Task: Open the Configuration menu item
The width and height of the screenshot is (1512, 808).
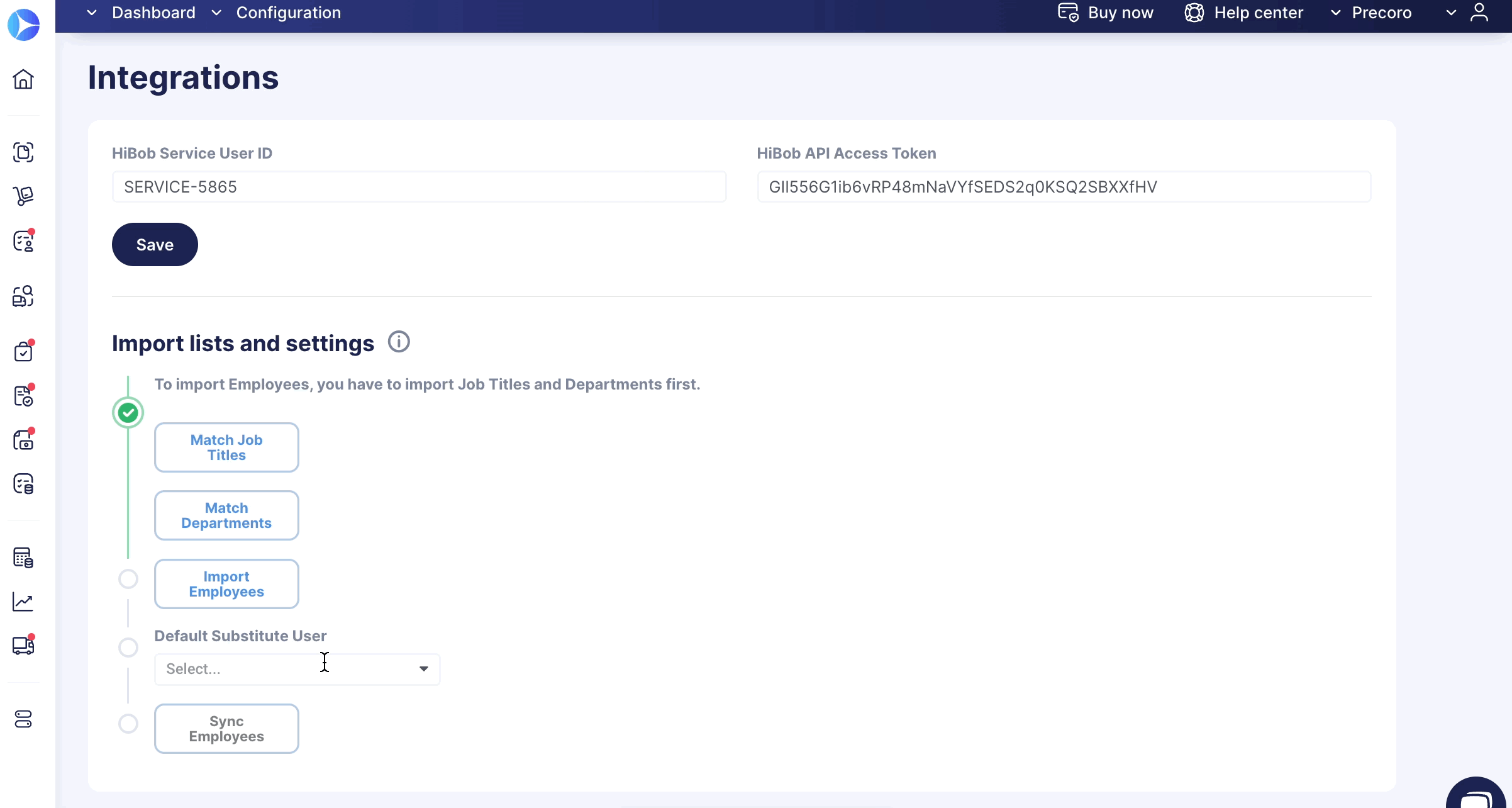Action: coord(288,13)
